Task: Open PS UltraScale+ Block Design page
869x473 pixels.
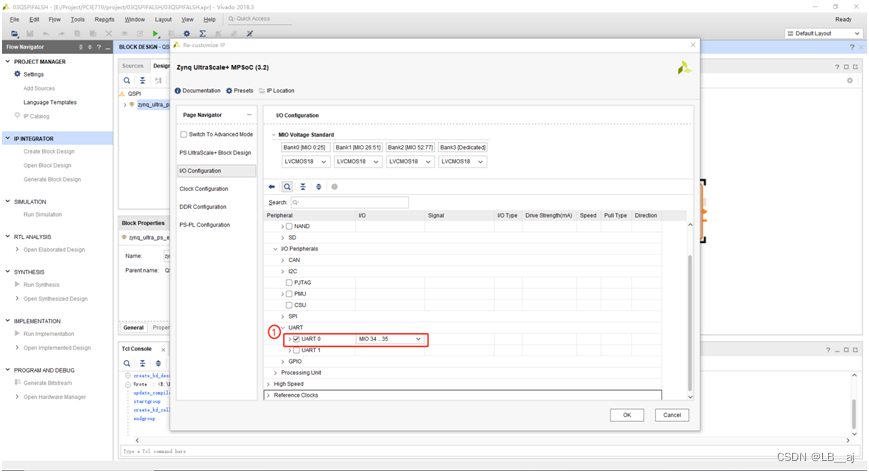Action: pos(215,153)
